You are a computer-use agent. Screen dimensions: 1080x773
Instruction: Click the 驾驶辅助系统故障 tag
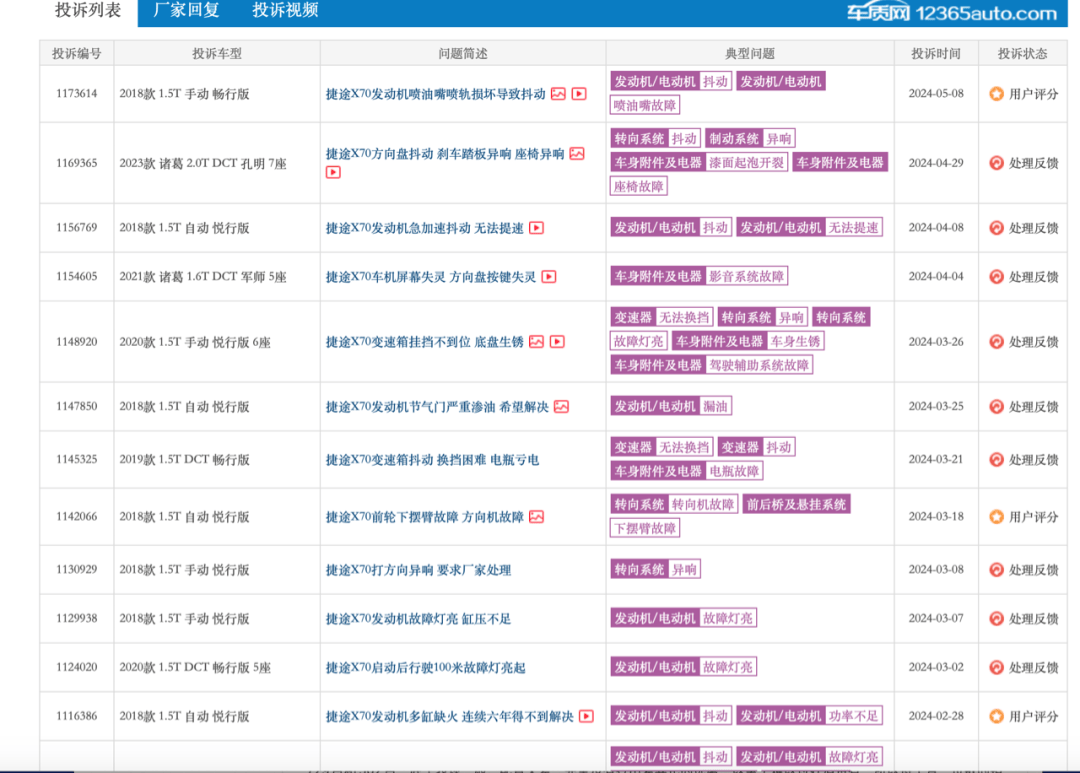coord(759,365)
